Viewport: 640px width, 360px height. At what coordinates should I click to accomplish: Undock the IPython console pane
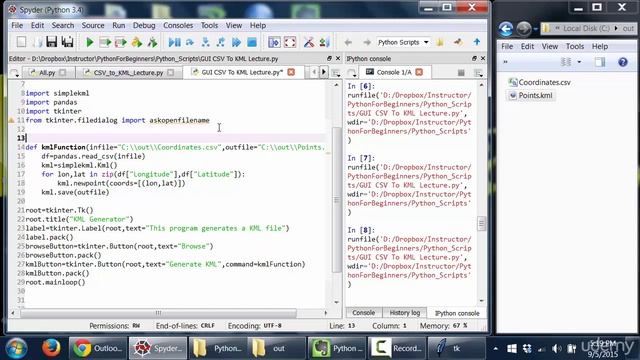click(x=474, y=58)
